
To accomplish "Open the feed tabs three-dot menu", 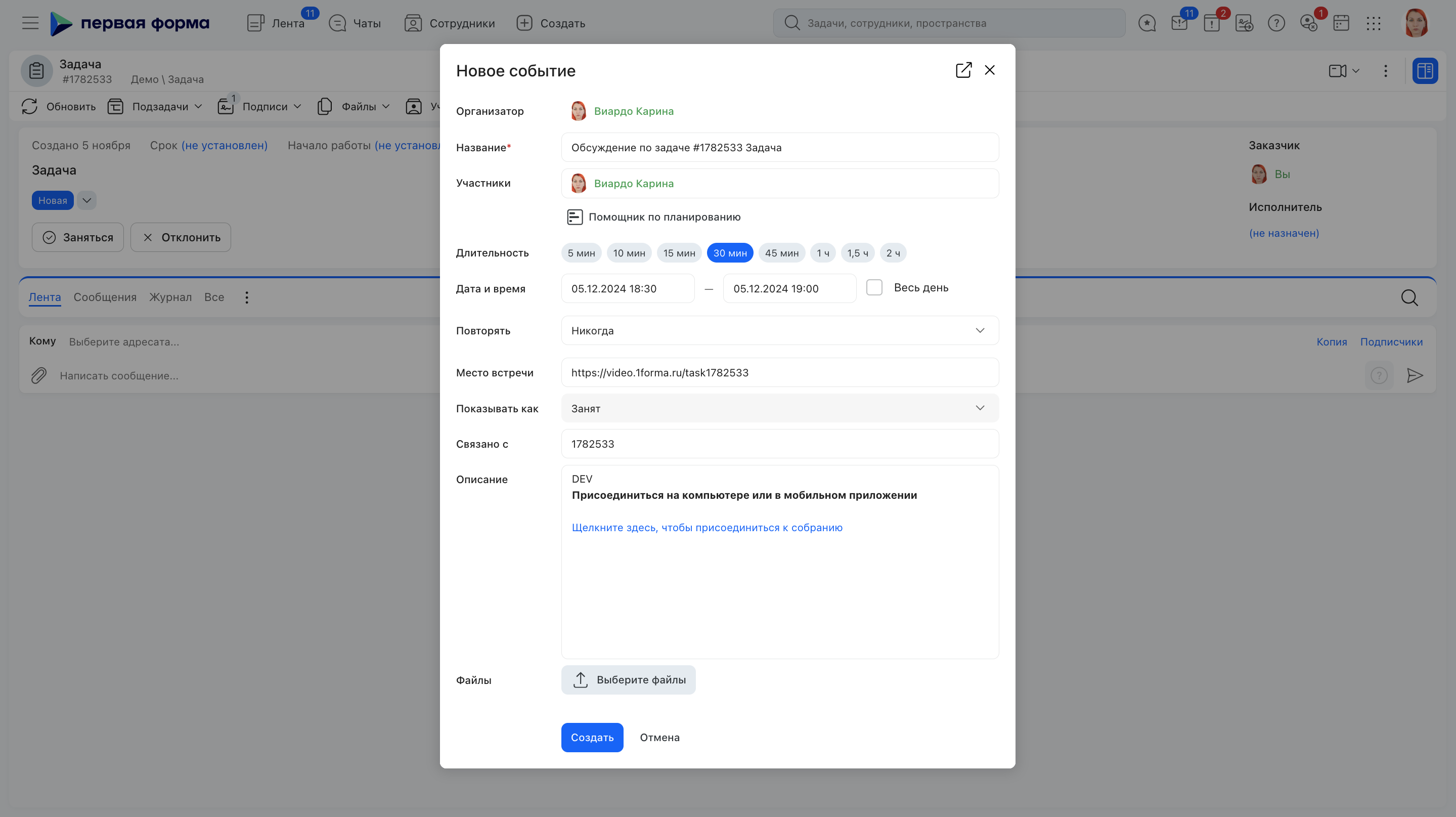I will point(246,297).
